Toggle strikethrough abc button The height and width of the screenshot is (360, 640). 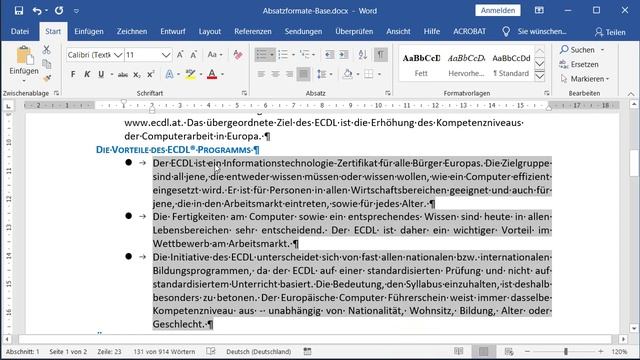[122, 74]
